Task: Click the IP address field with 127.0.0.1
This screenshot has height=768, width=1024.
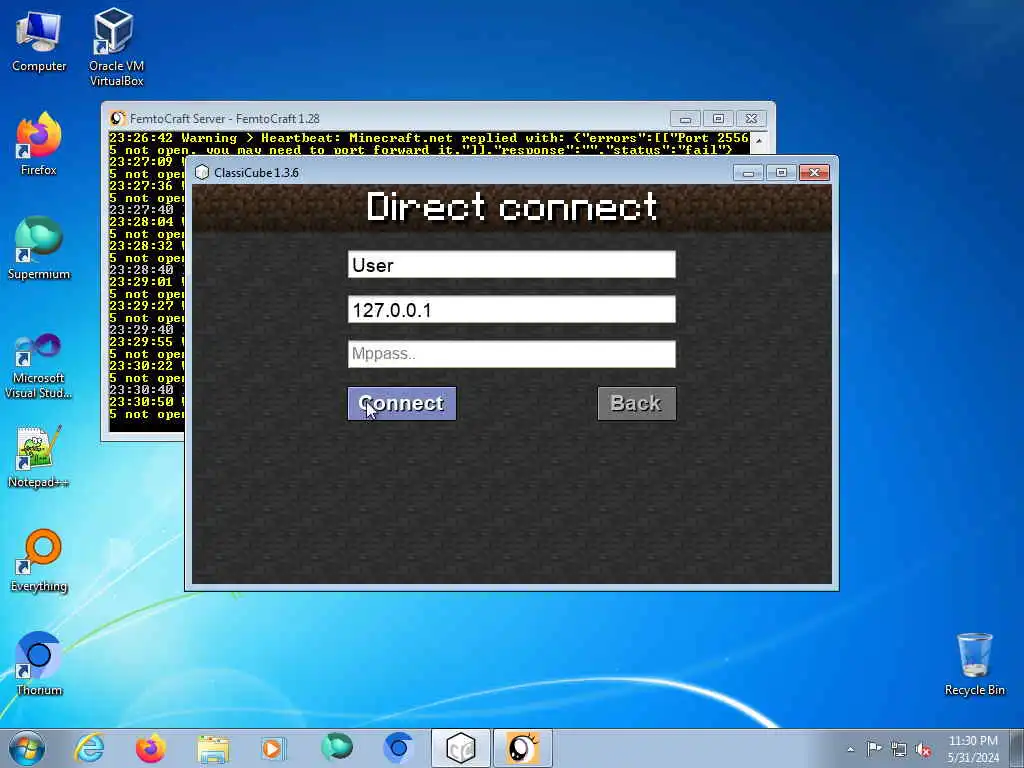Action: click(511, 310)
